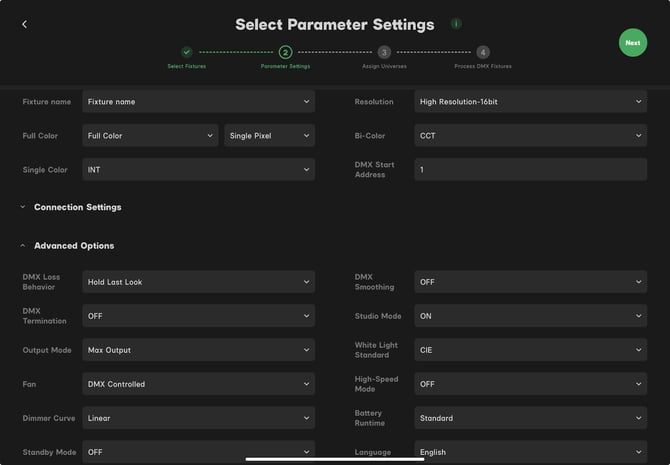Go back with the left arrow icon

click(x=24, y=24)
